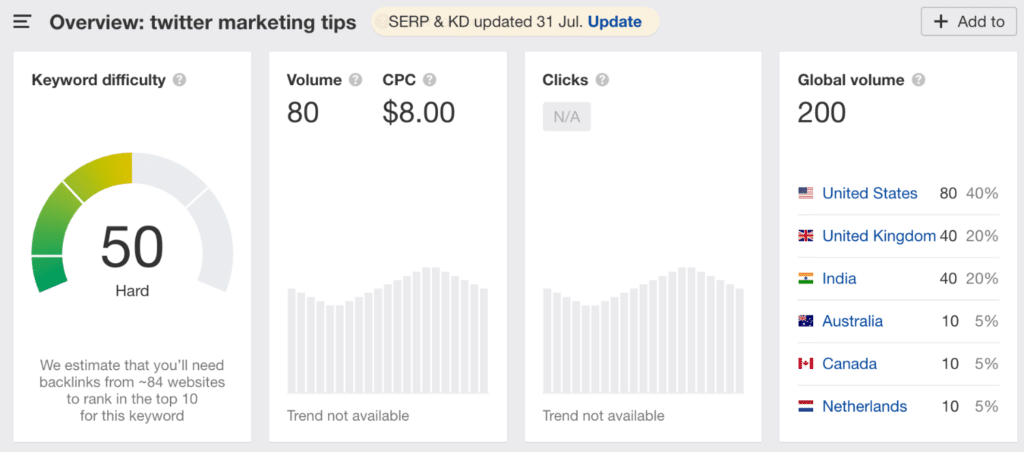The image size is (1024, 452).
Task: Click CPC help question mark icon
Action: click(x=429, y=80)
